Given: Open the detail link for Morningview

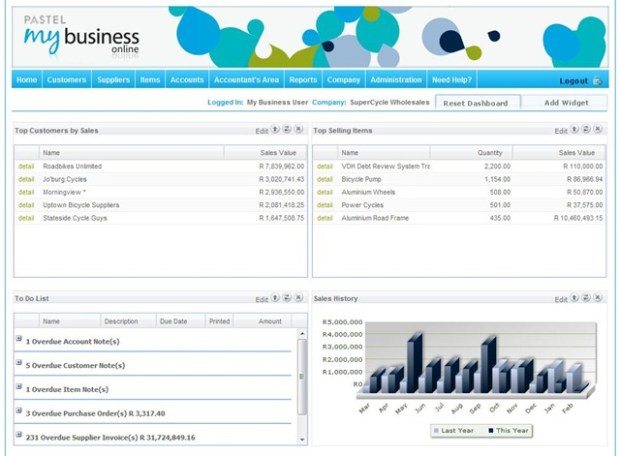Looking at the screenshot, I should point(26,192).
